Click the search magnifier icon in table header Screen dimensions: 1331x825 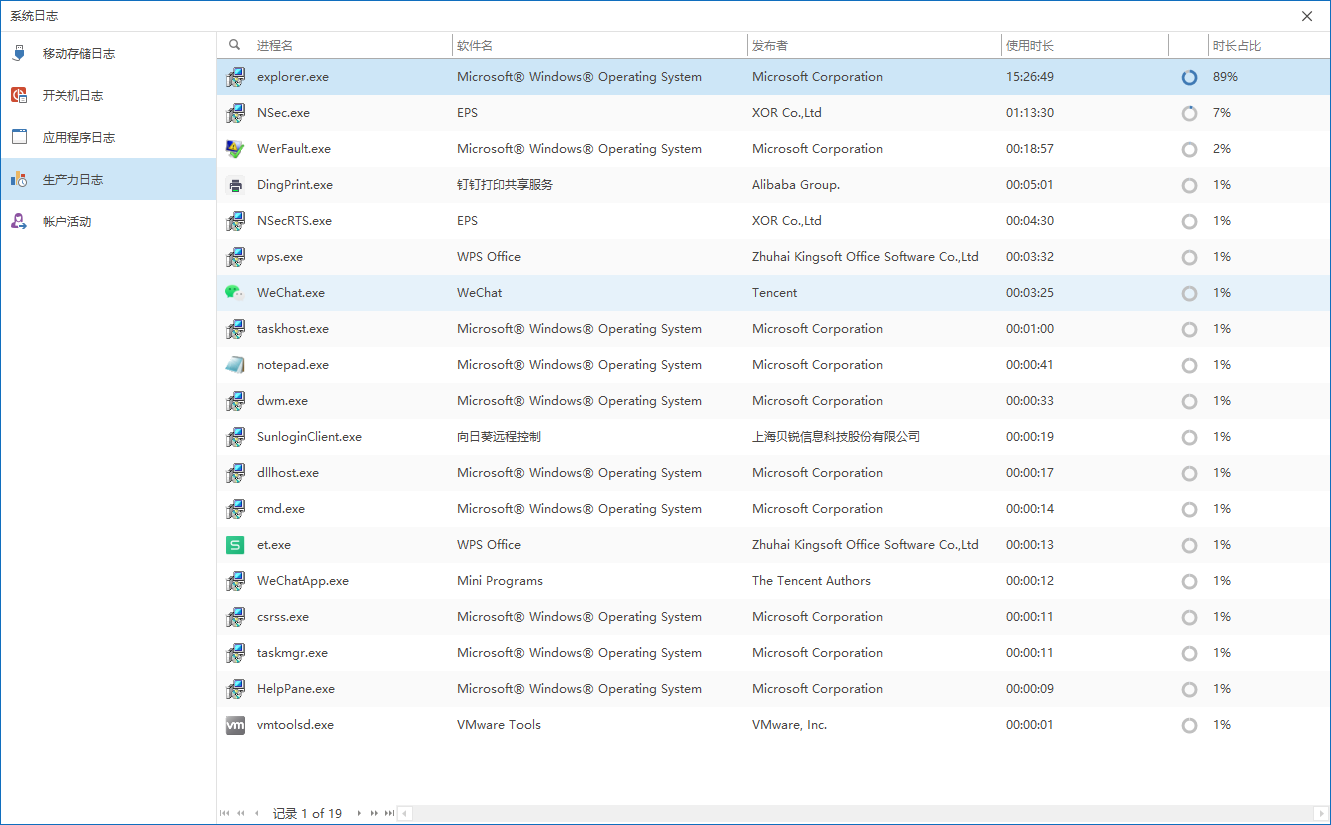[235, 45]
